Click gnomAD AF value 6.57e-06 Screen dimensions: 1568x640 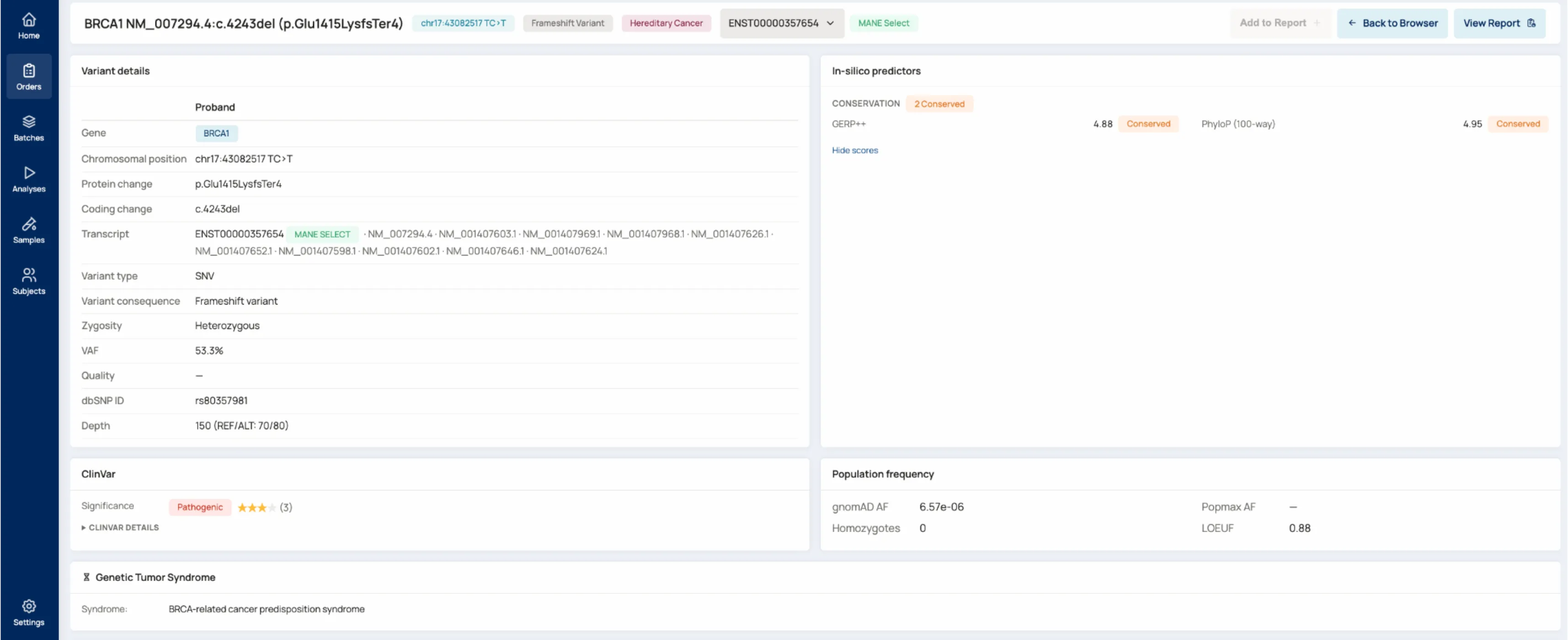coord(941,507)
